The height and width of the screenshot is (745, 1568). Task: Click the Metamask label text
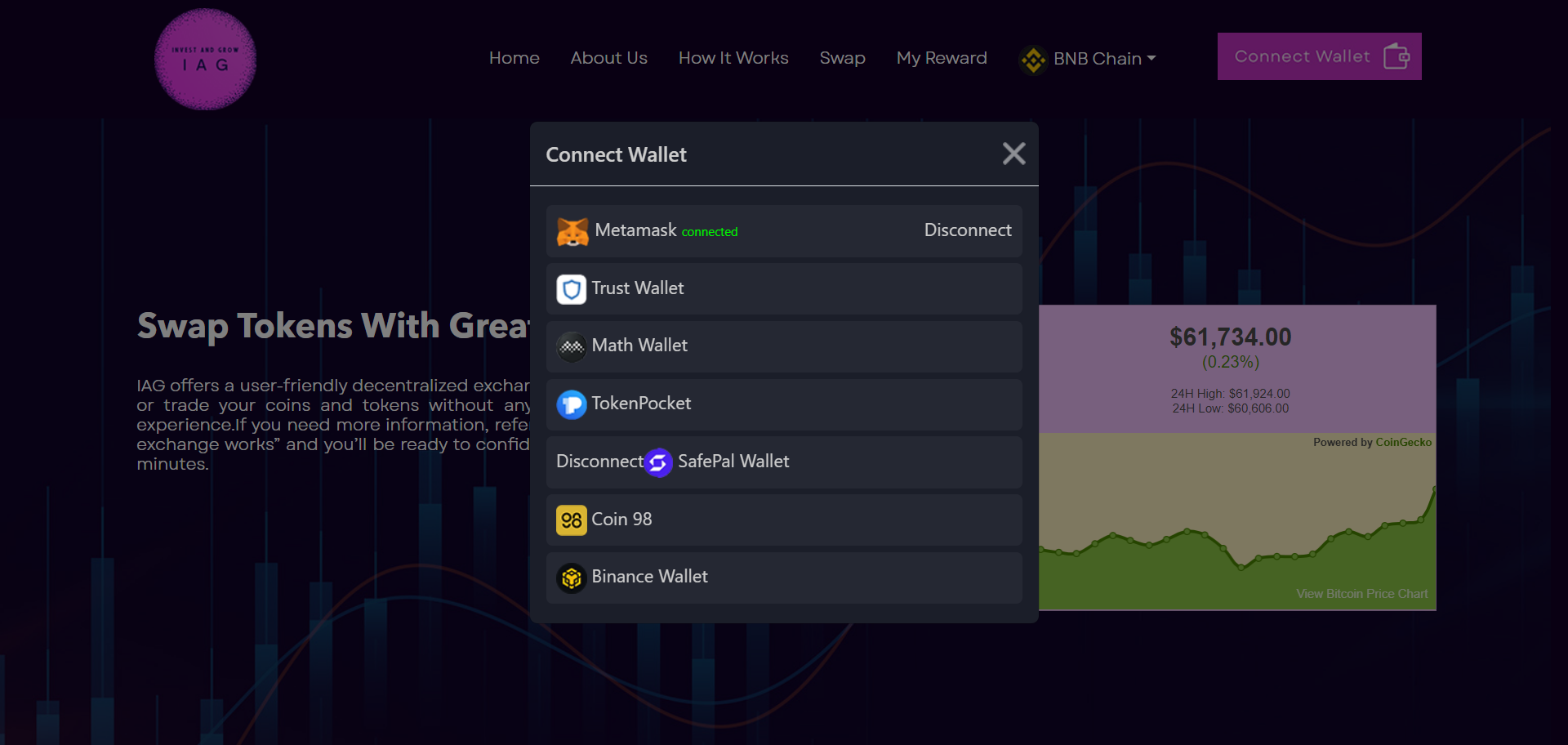[x=635, y=230]
